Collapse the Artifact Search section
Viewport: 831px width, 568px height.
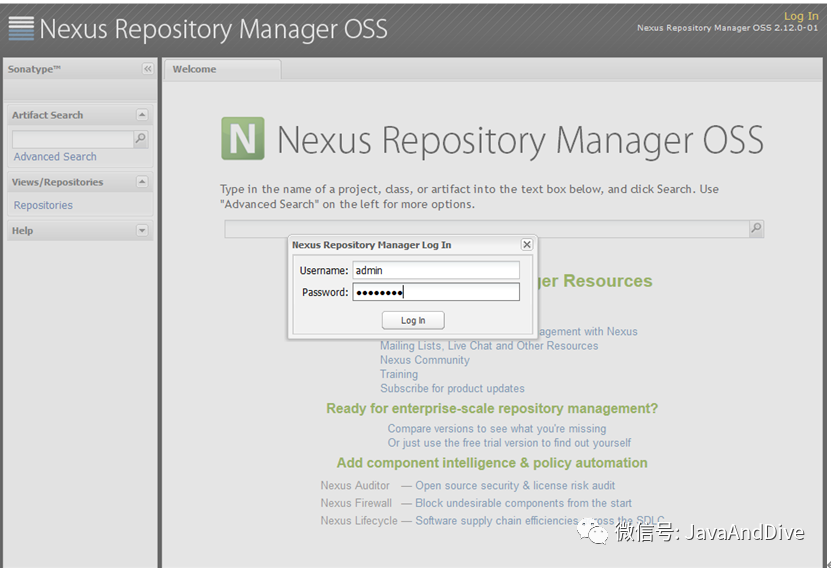pyautogui.click(x=142, y=115)
